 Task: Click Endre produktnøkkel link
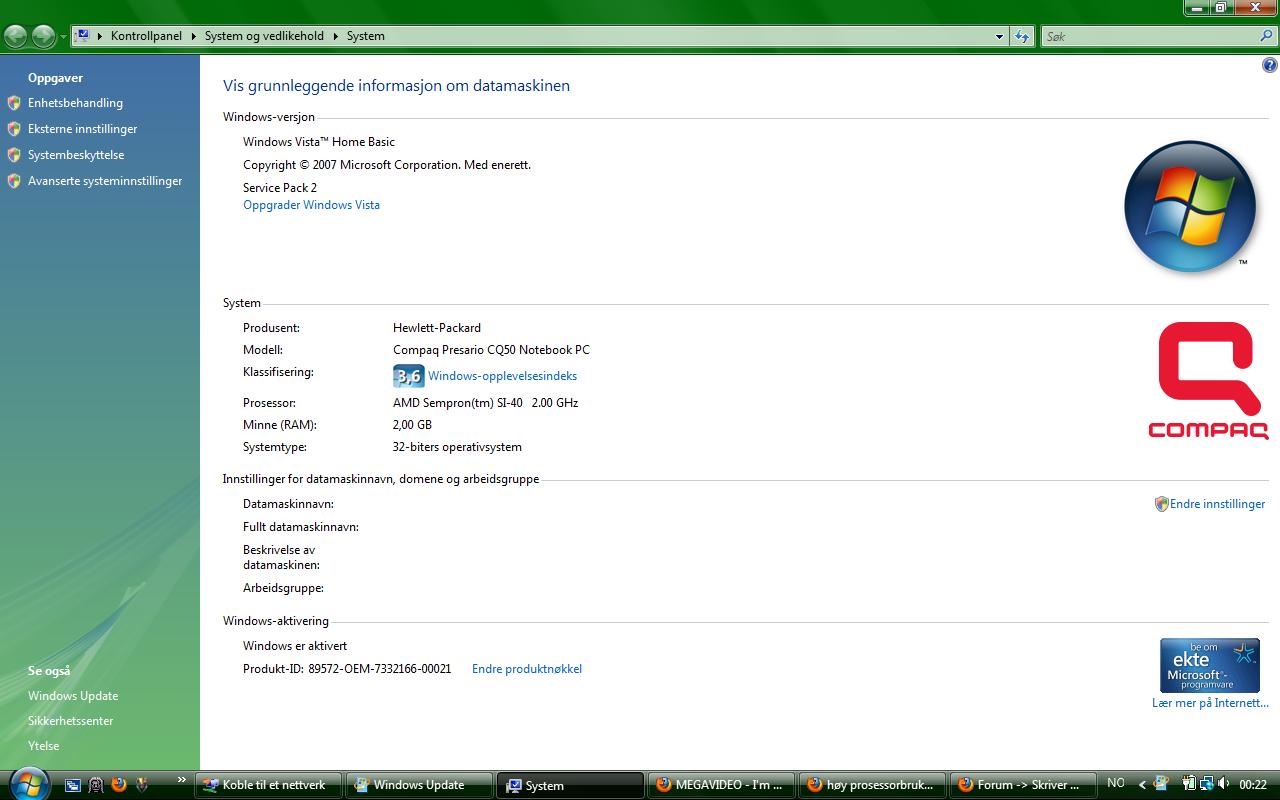(x=527, y=669)
